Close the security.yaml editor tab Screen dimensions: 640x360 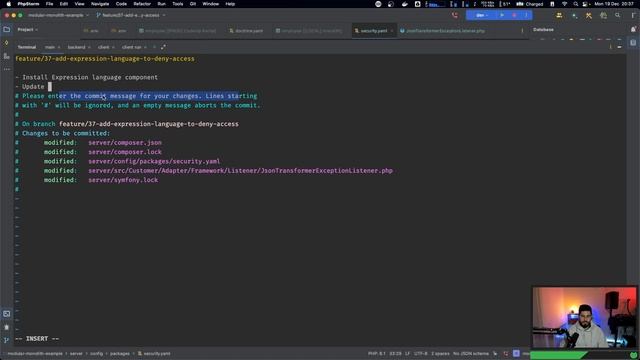(392, 31)
